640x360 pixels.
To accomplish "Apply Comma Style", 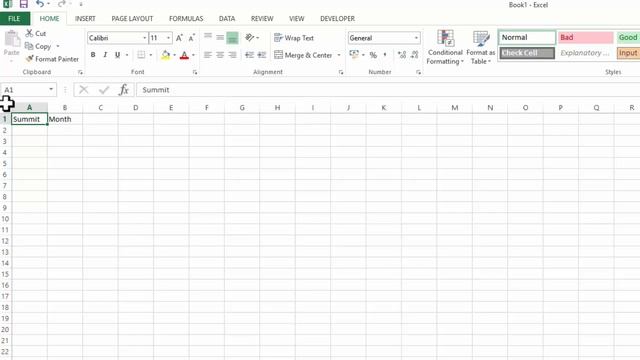I will tap(385, 55).
